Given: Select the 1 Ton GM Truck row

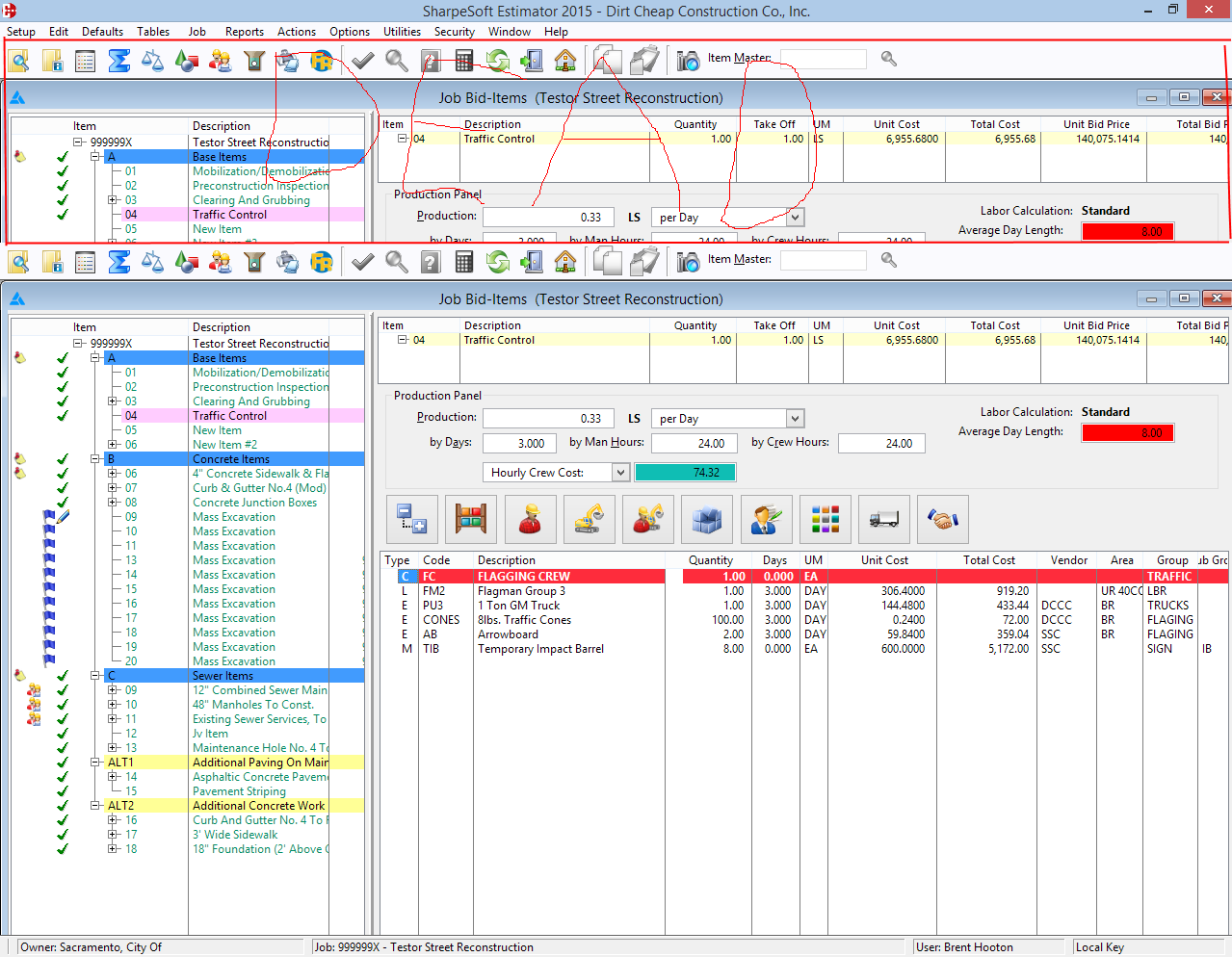Looking at the screenshot, I should coord(805,606).
